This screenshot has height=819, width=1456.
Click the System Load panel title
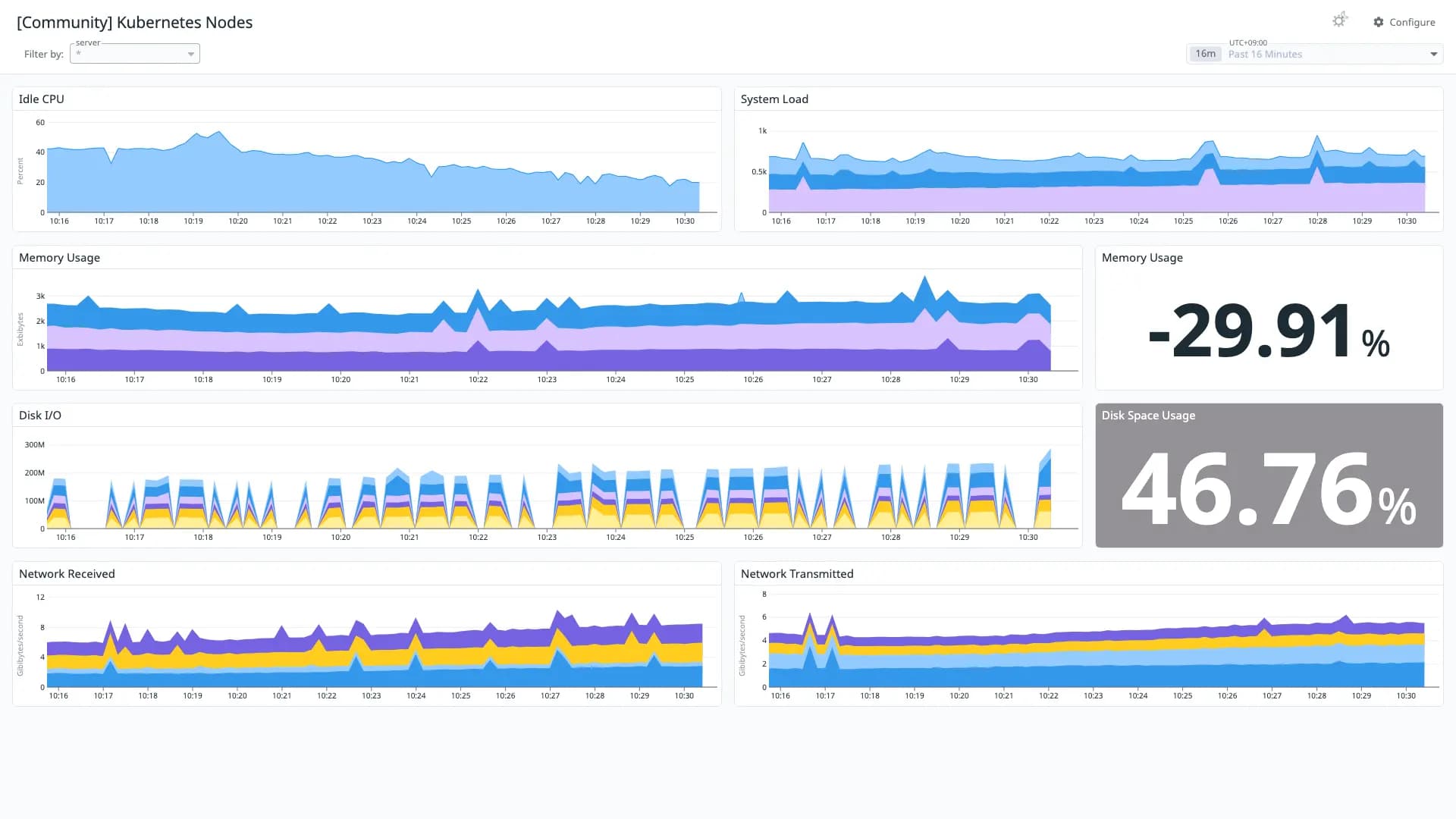click(774, 99)
